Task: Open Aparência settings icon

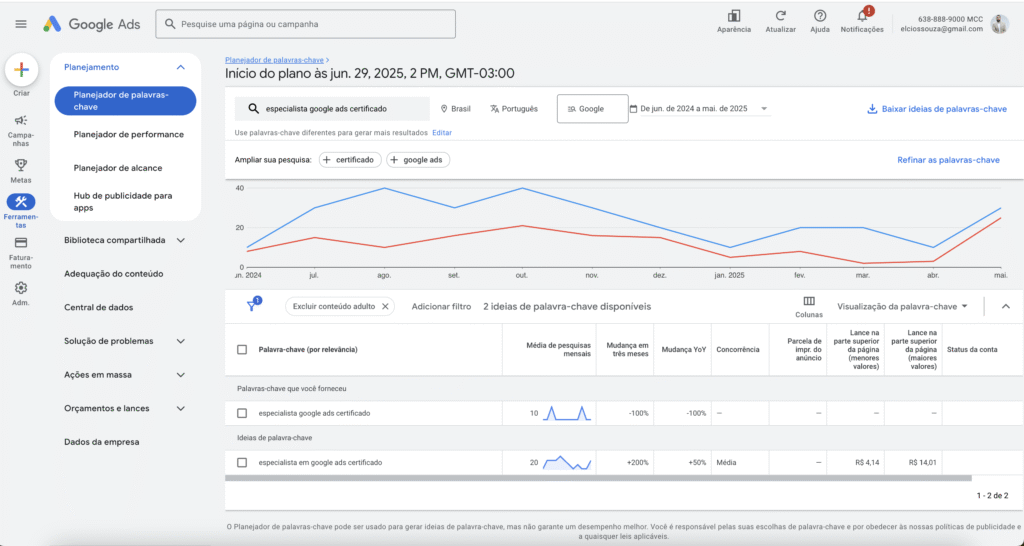Action: (734, 16)
